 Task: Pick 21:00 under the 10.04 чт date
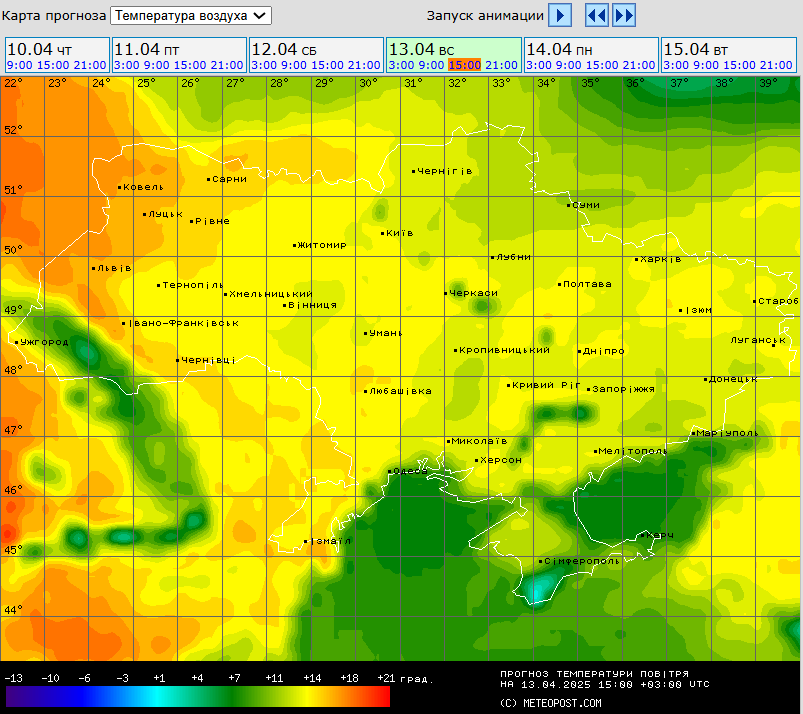[x=90, y=65]
